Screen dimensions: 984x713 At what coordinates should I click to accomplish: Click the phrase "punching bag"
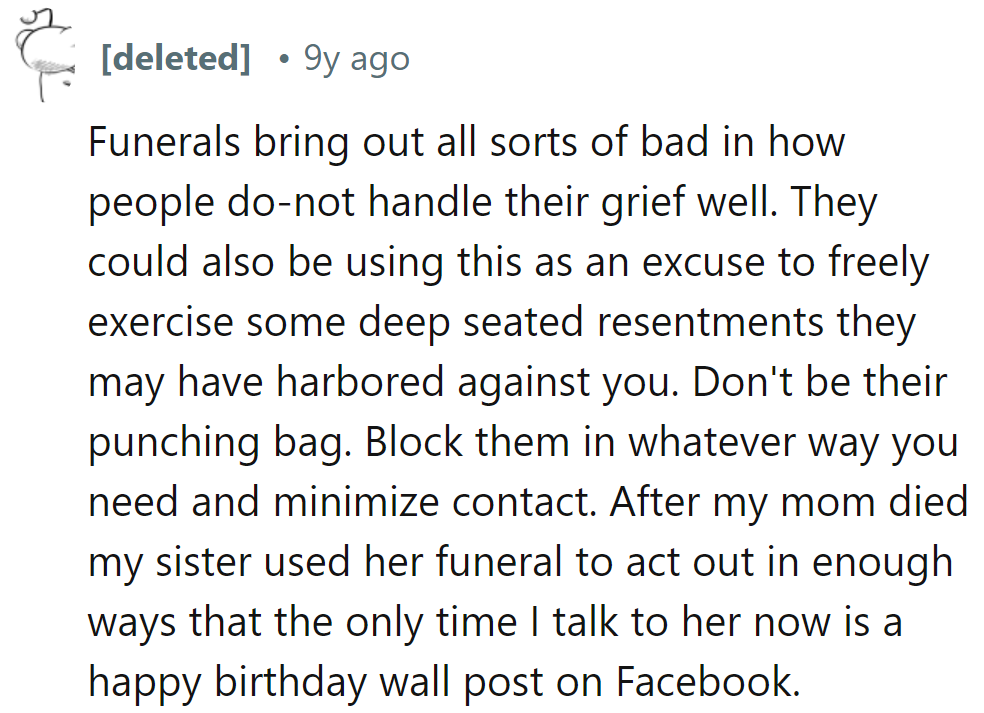coord(216,442)
